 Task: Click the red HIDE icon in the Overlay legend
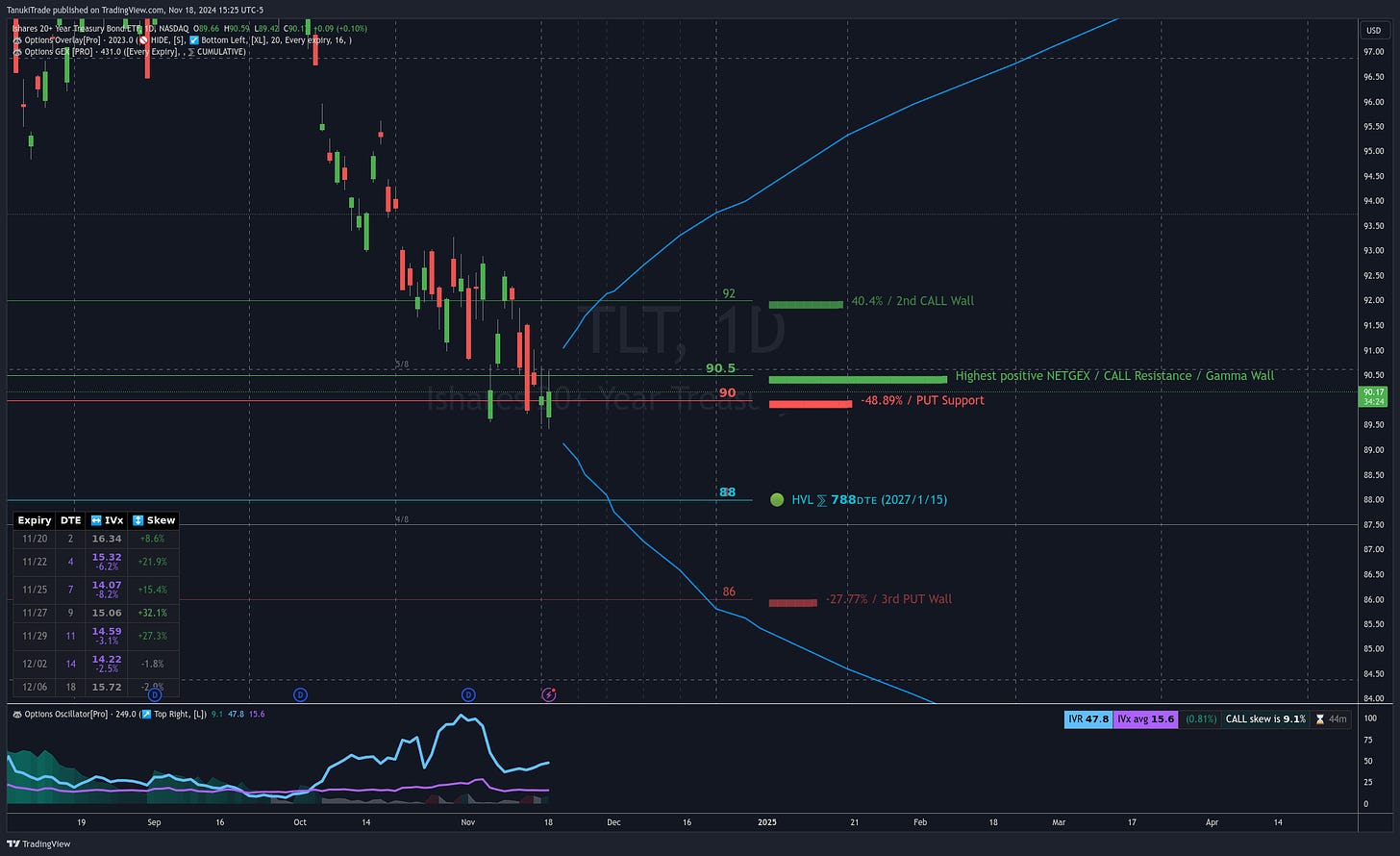tap(143, 40)
